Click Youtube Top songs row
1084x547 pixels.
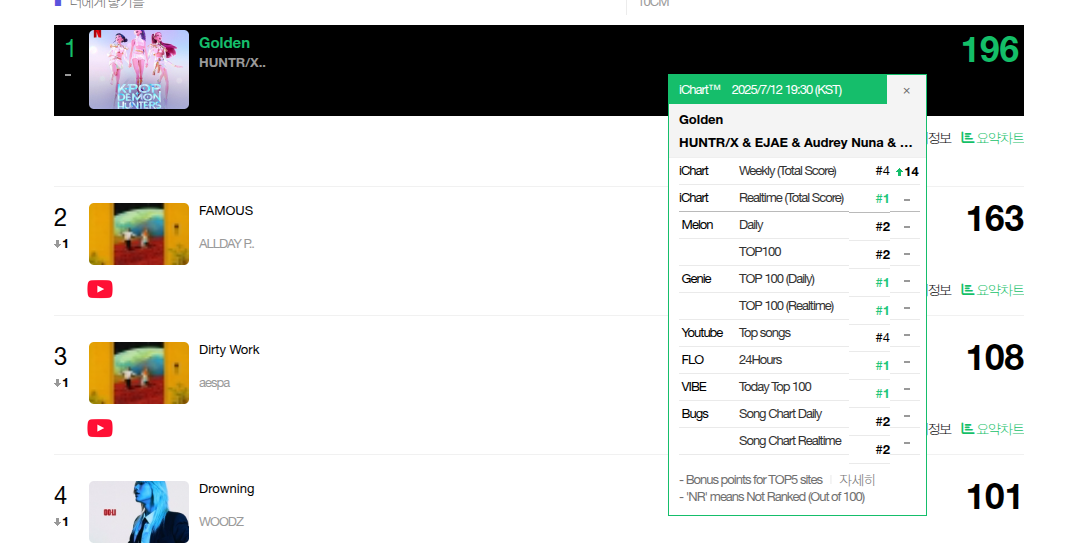click(799, 333)
